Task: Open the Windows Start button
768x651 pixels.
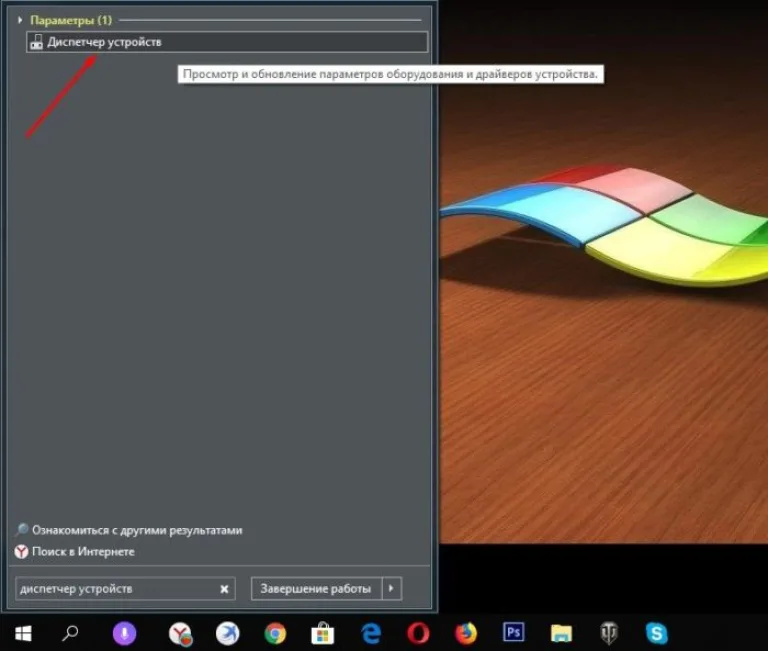Action: coord(23,633)
